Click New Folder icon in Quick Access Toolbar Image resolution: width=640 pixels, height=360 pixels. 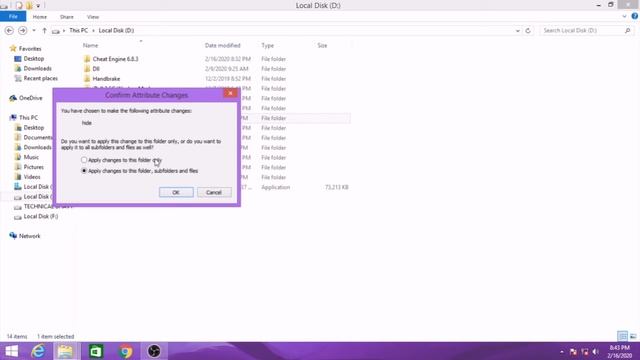point(29,6)
